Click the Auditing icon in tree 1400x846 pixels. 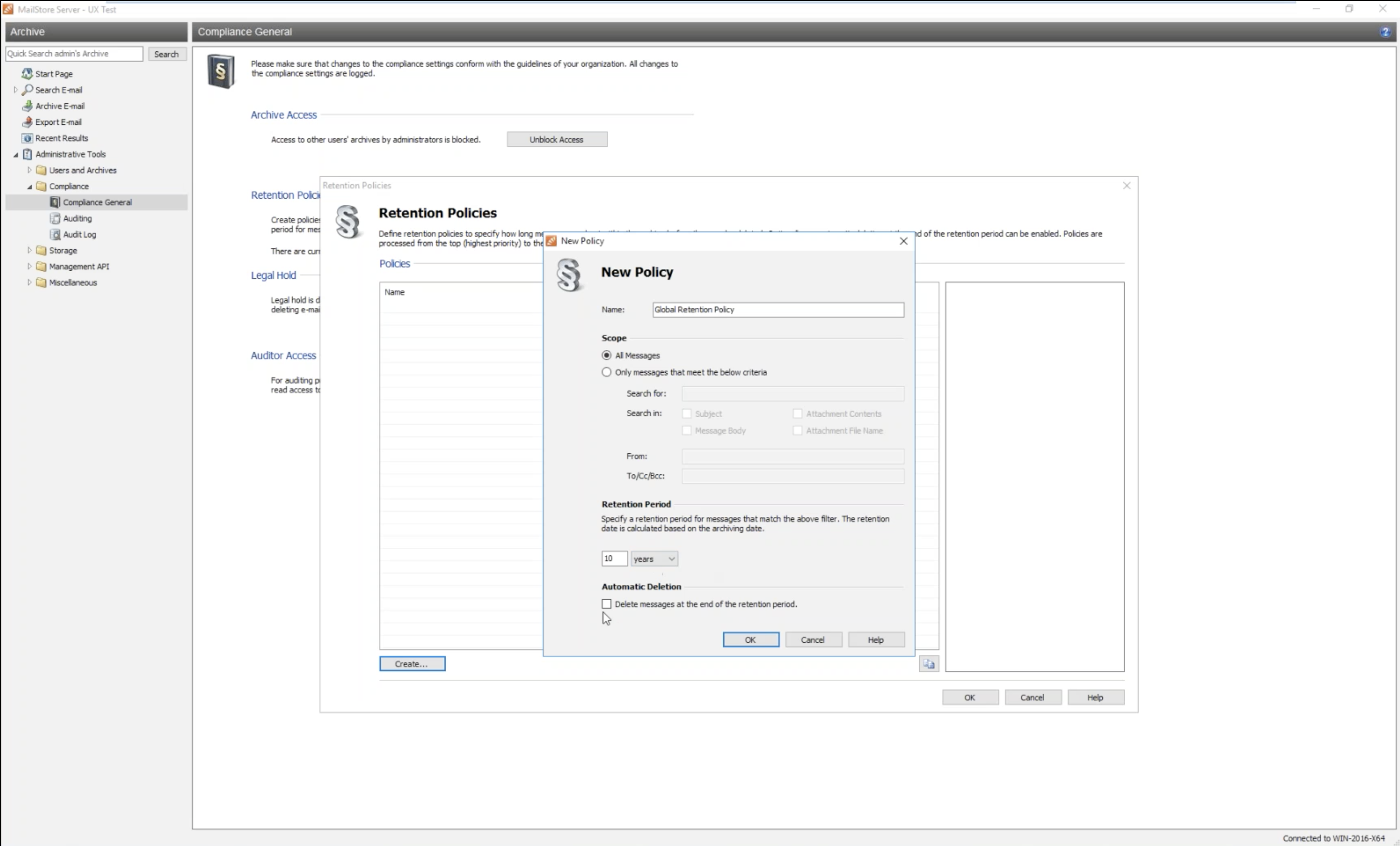(55, 218)
